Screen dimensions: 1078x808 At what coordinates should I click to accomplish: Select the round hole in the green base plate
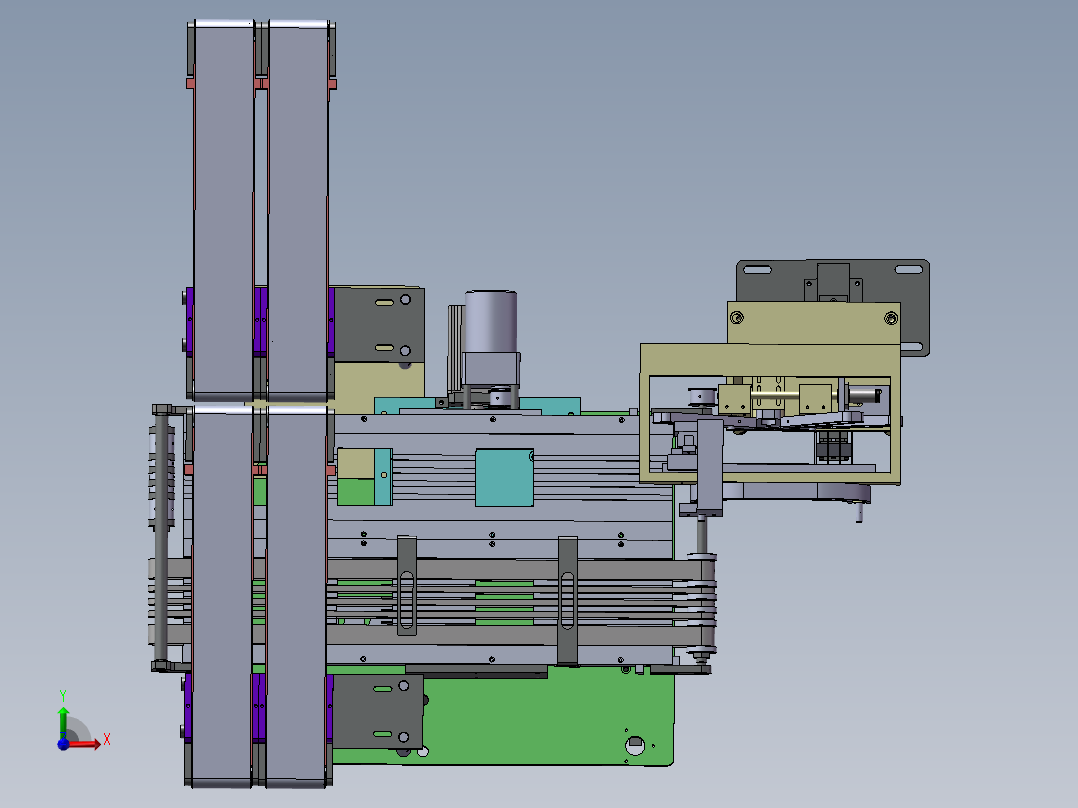635,744
